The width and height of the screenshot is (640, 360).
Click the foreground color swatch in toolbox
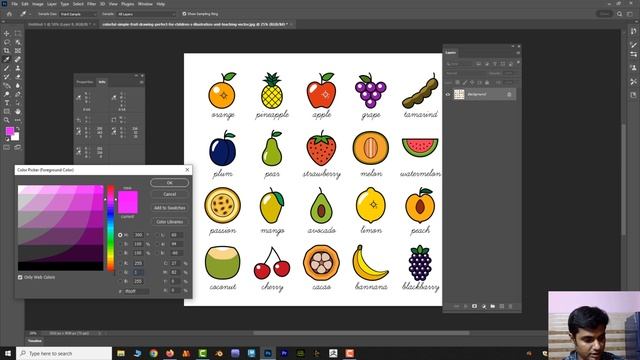coord(10,131)
